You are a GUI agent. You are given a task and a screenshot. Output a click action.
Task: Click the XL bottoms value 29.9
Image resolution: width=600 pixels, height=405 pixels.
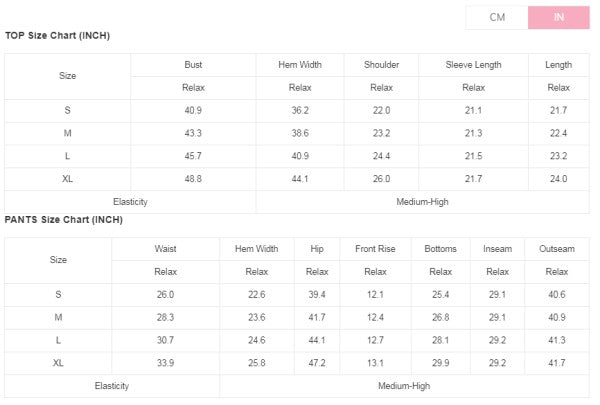click(440, 362)
